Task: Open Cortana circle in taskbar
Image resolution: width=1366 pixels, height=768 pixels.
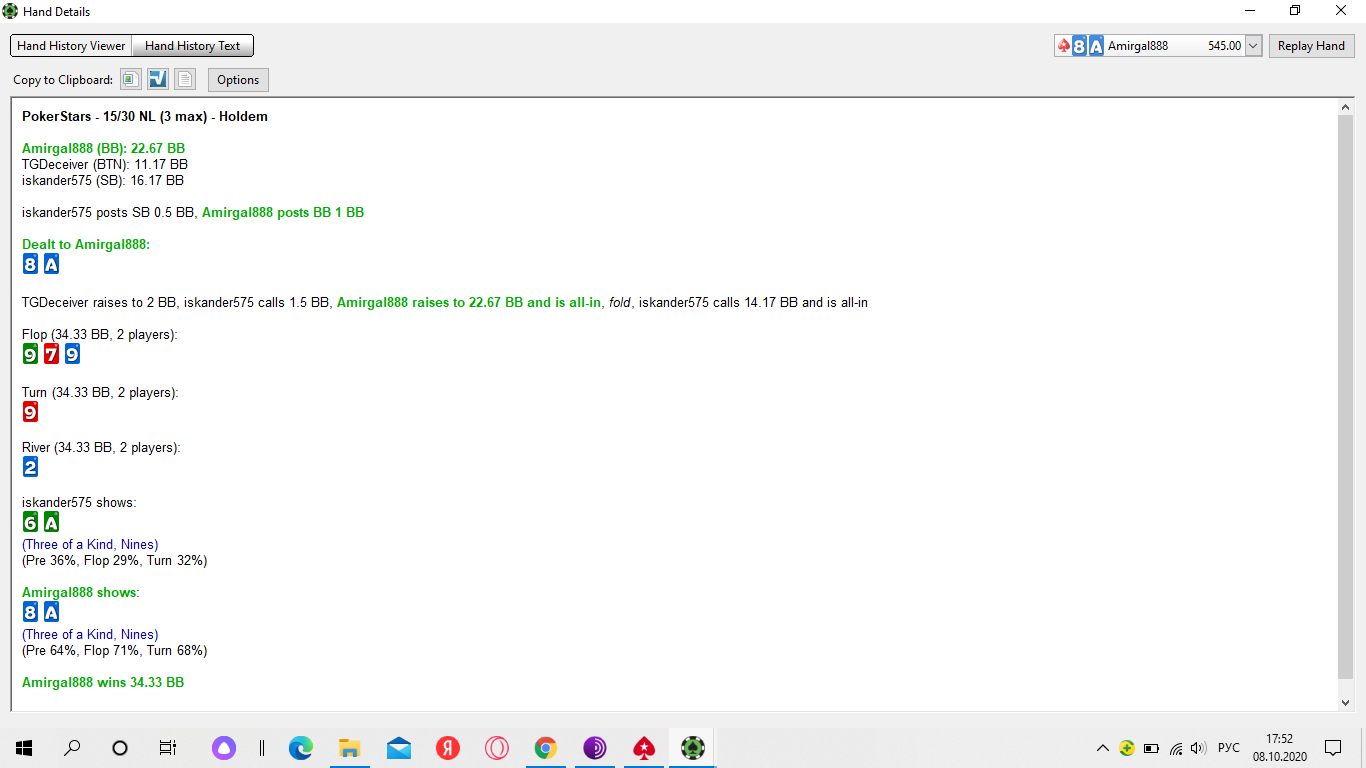Action: tap(120, 747)
